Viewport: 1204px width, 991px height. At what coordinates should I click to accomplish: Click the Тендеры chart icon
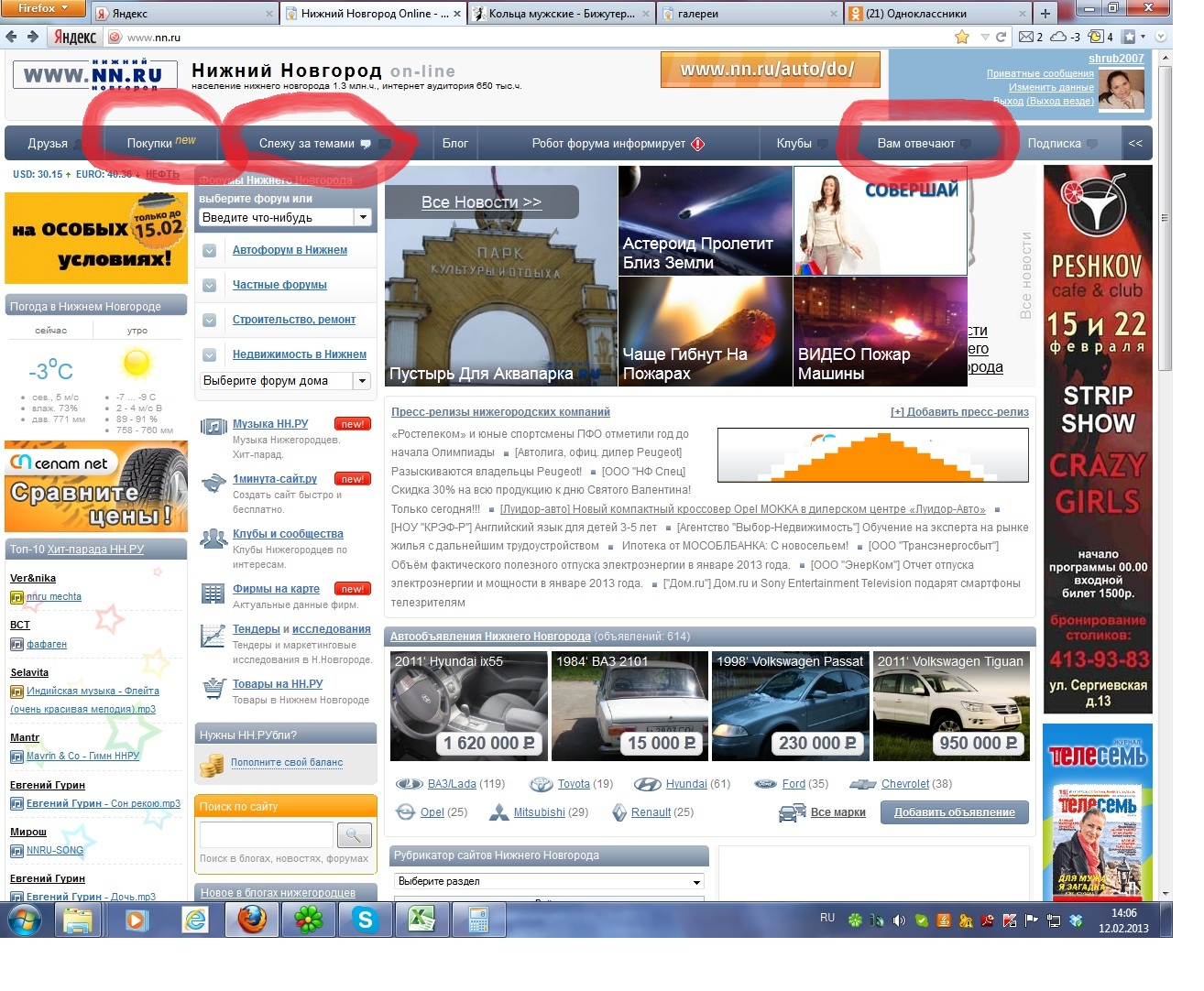tap(213, 634)
